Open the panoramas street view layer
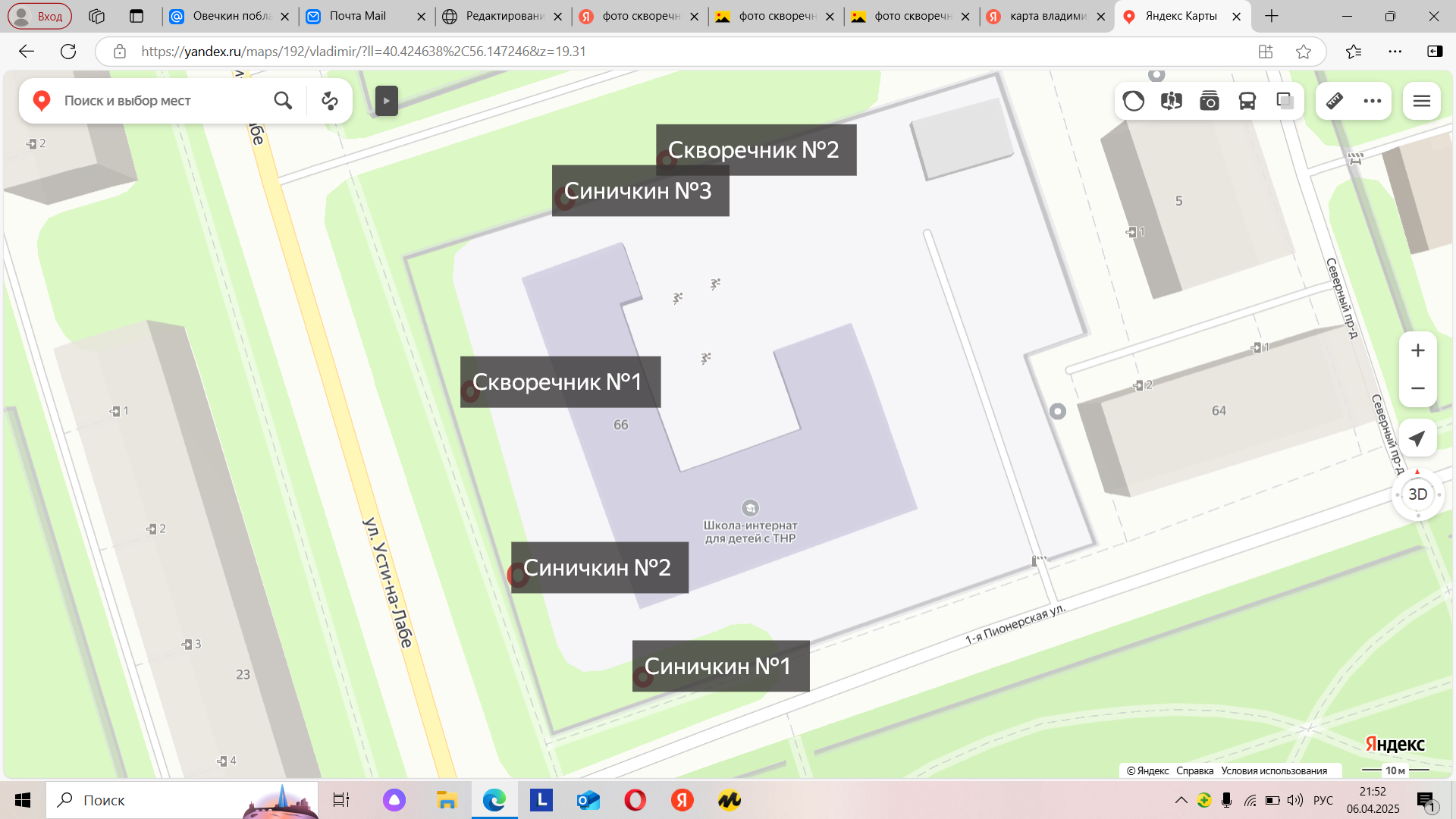This screenshot has width=1456, height=819. 1172,101
